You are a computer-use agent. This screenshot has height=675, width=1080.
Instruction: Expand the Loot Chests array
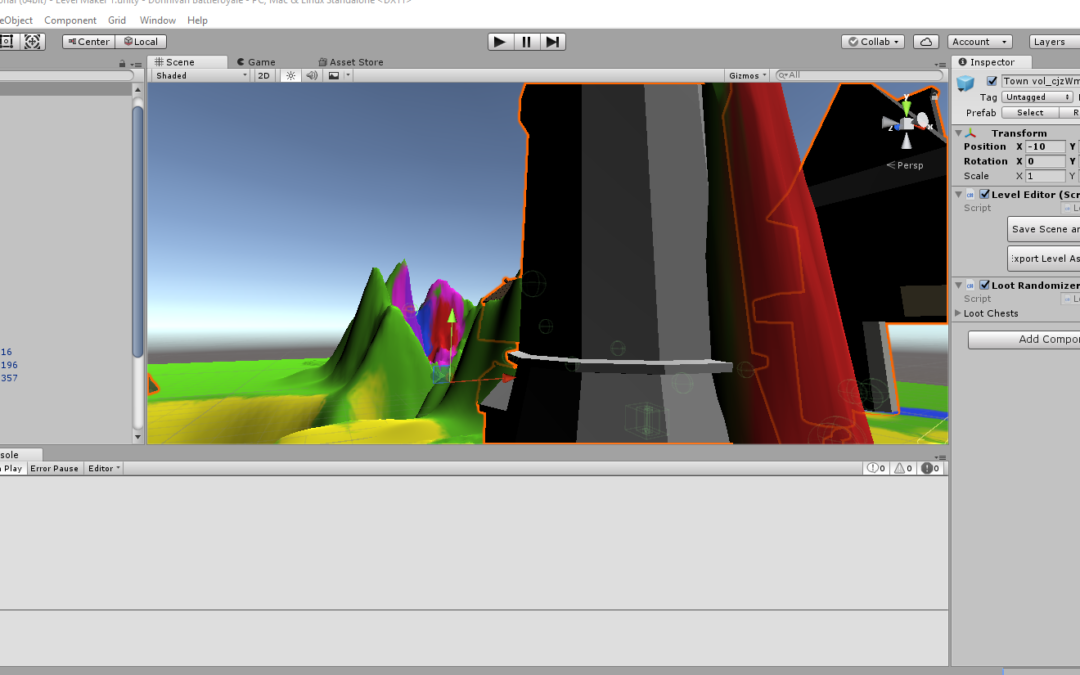pyautogui.click(x=958, y=313)
